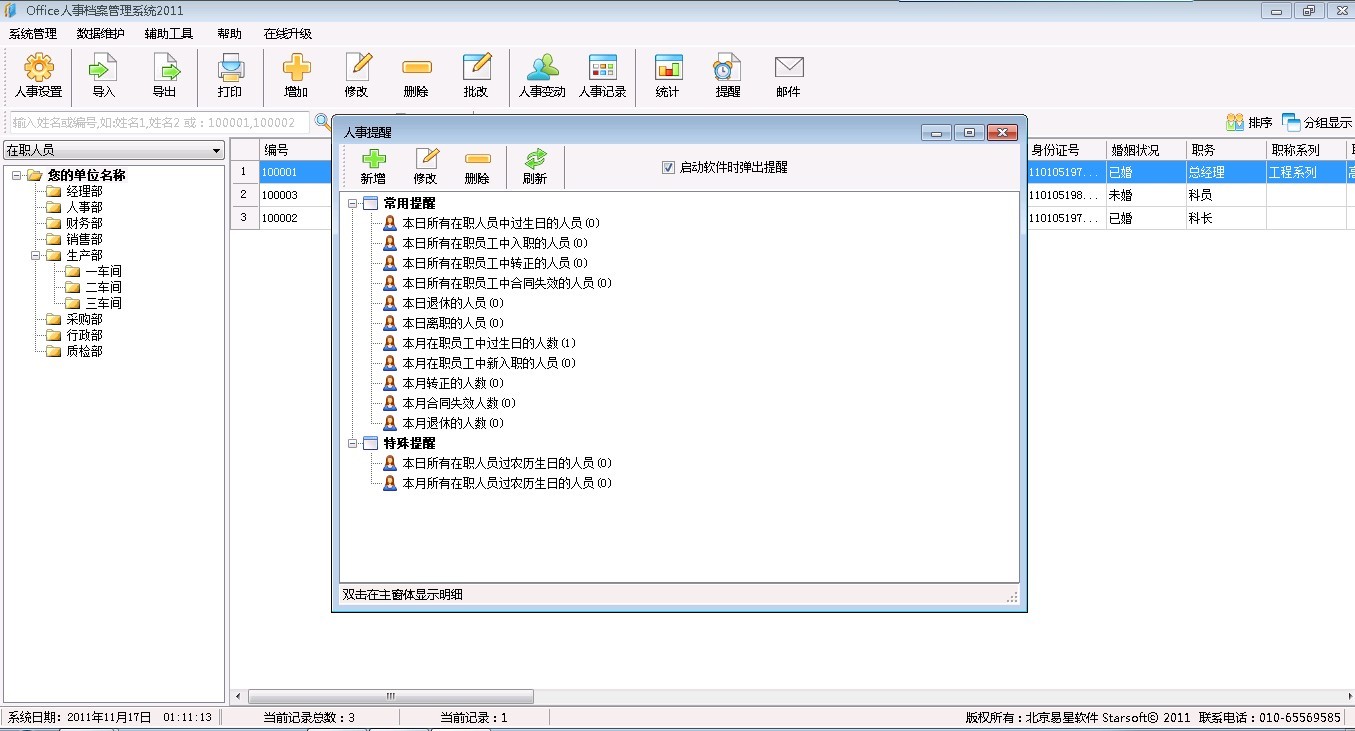Collapse the 生产部 department node
The height and width of the screenshot is (731, 1355).
coord(36,256)
